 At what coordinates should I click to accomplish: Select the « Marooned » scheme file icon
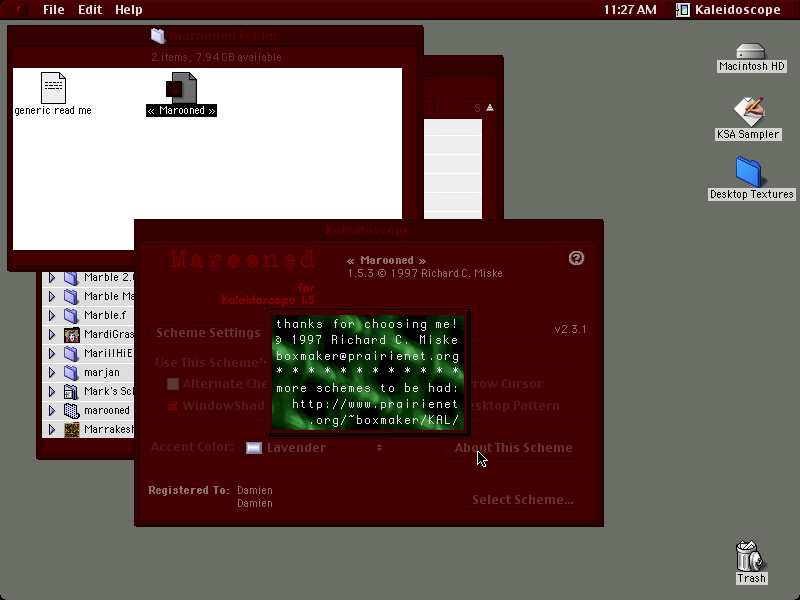181,88
